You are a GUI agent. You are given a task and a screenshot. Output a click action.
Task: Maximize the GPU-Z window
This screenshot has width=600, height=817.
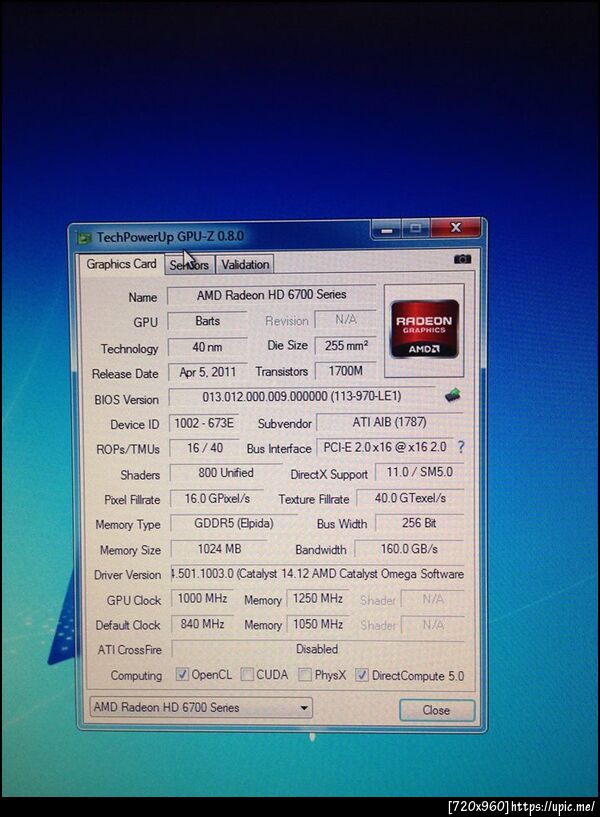pyautogui.click(x=416, y=228)
